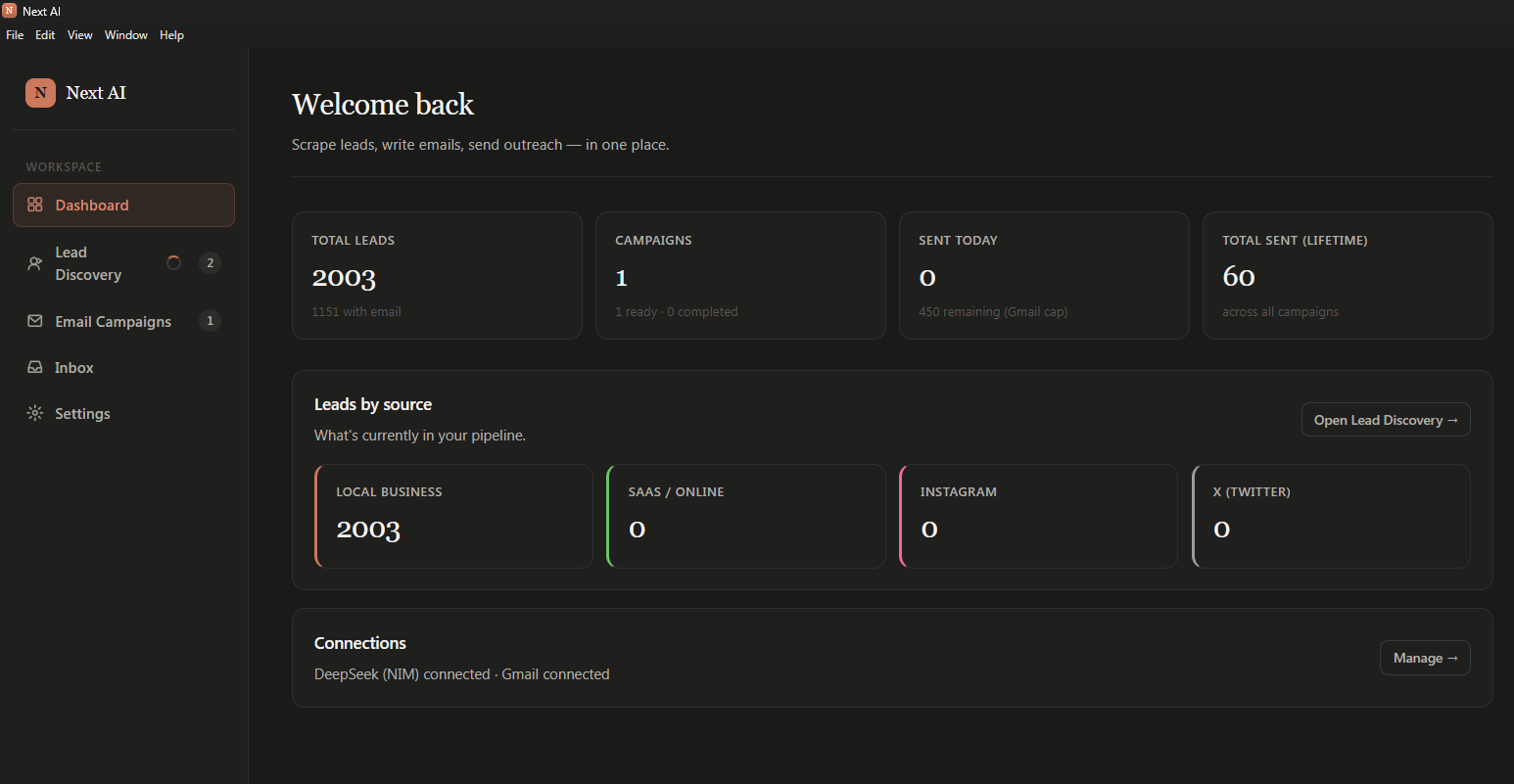Click the Email Campaigns envelope icon
Screen dimensions: 1514x784
coord(35,321)
